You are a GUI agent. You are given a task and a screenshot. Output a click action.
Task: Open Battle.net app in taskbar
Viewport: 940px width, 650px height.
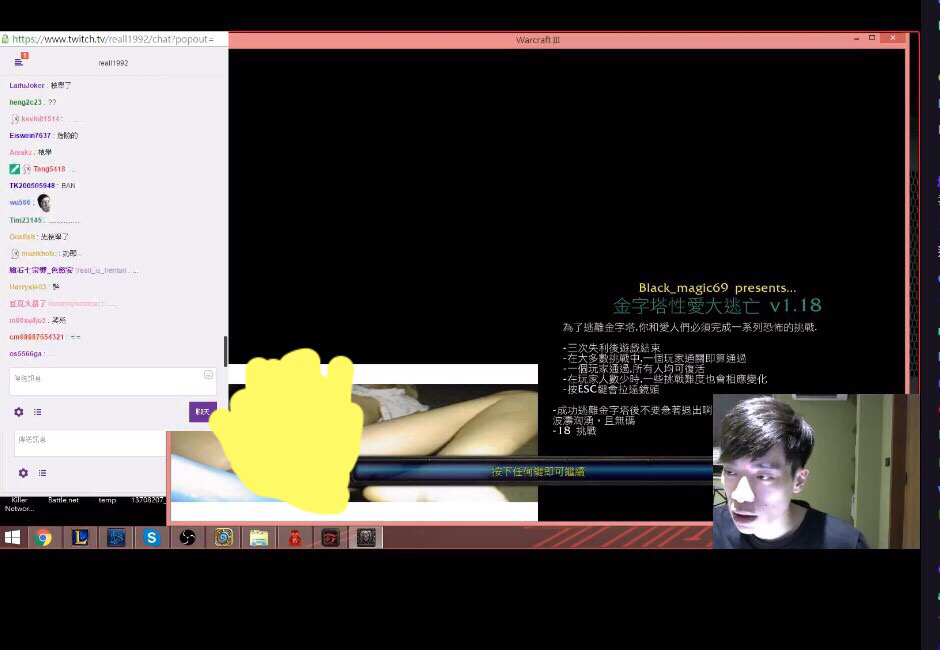click(x=115, y=538)
